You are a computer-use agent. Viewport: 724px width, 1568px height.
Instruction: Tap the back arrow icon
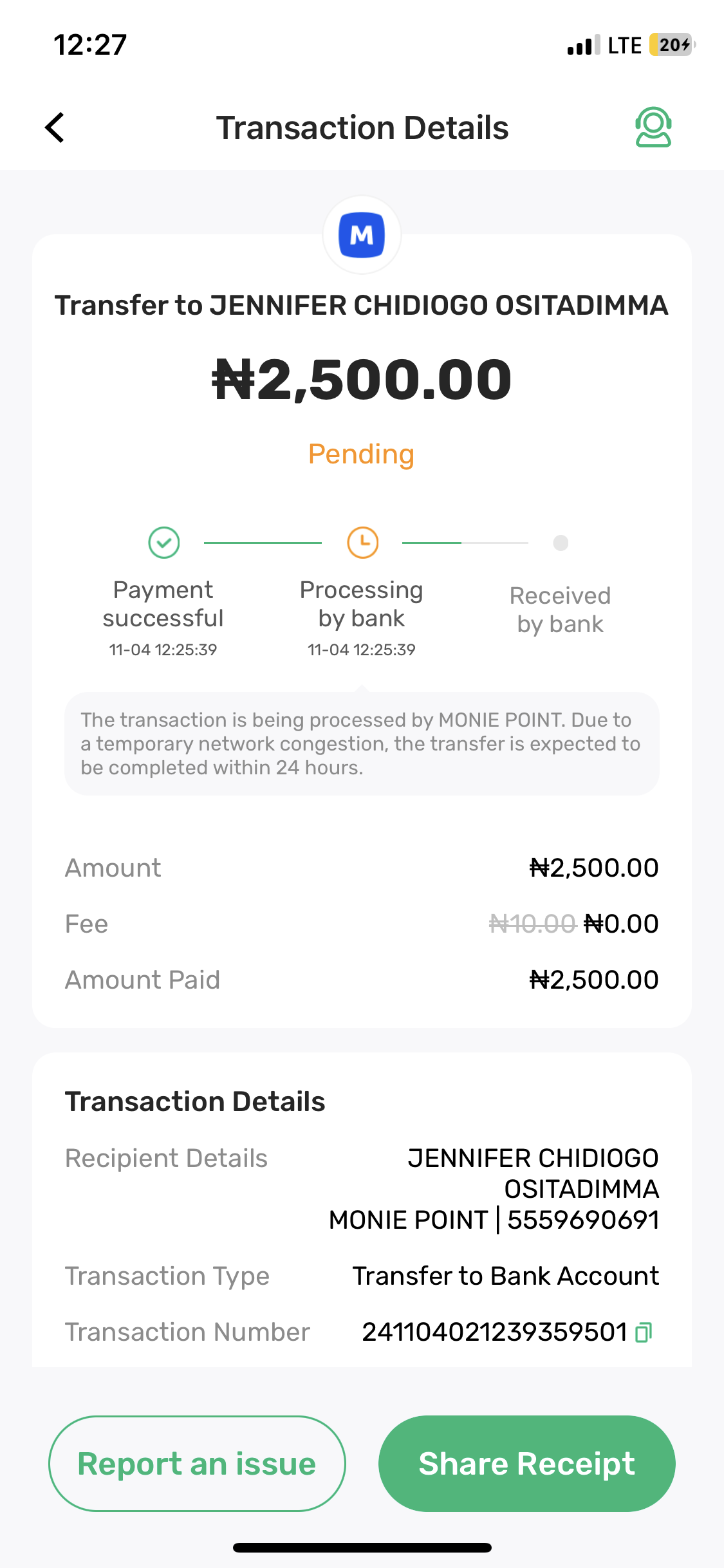55,127
